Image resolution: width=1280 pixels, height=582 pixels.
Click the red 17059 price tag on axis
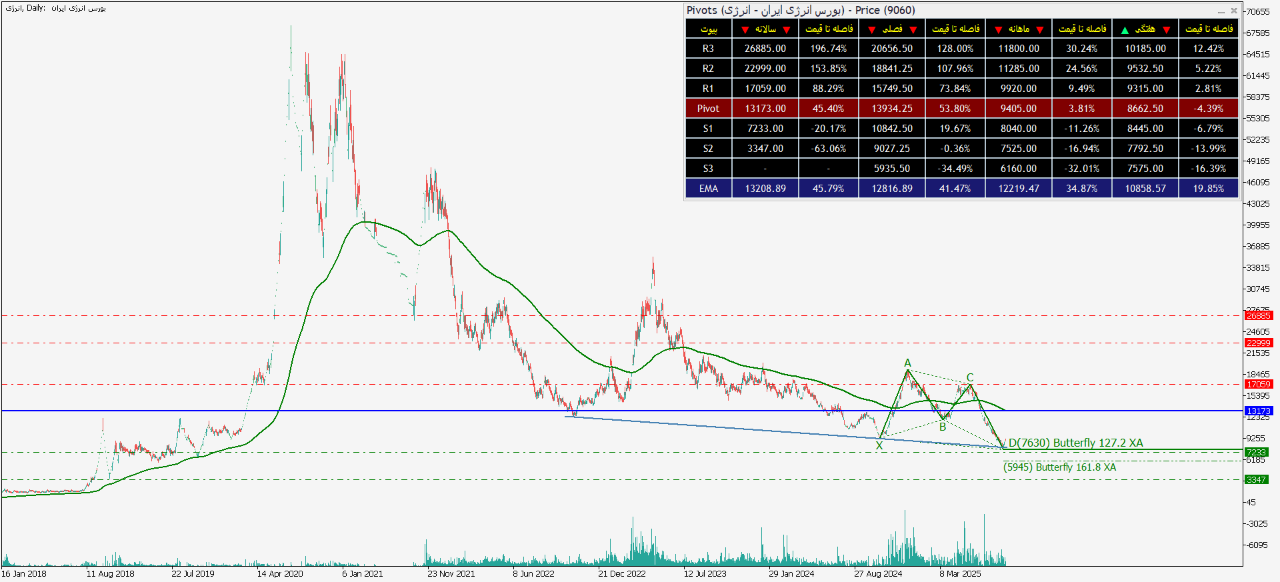click(1257, 384)
